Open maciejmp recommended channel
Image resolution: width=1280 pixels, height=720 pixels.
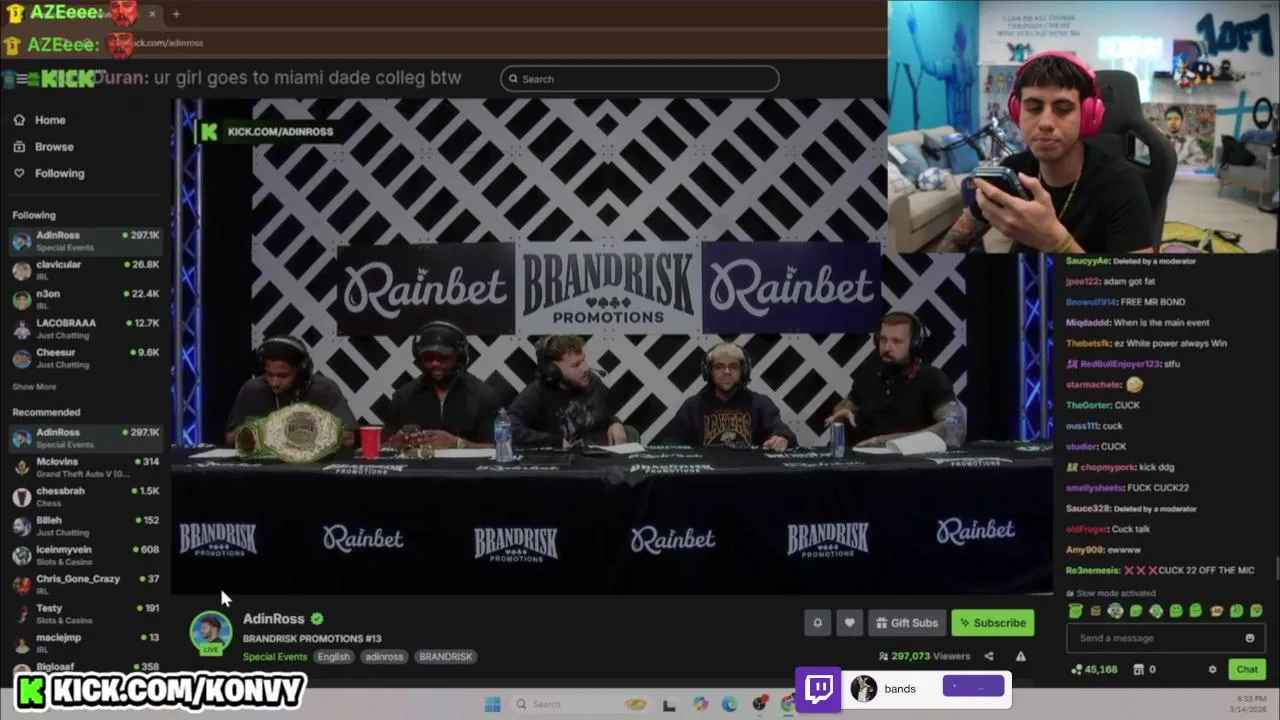pyautogui.click(x=86, y=642)
